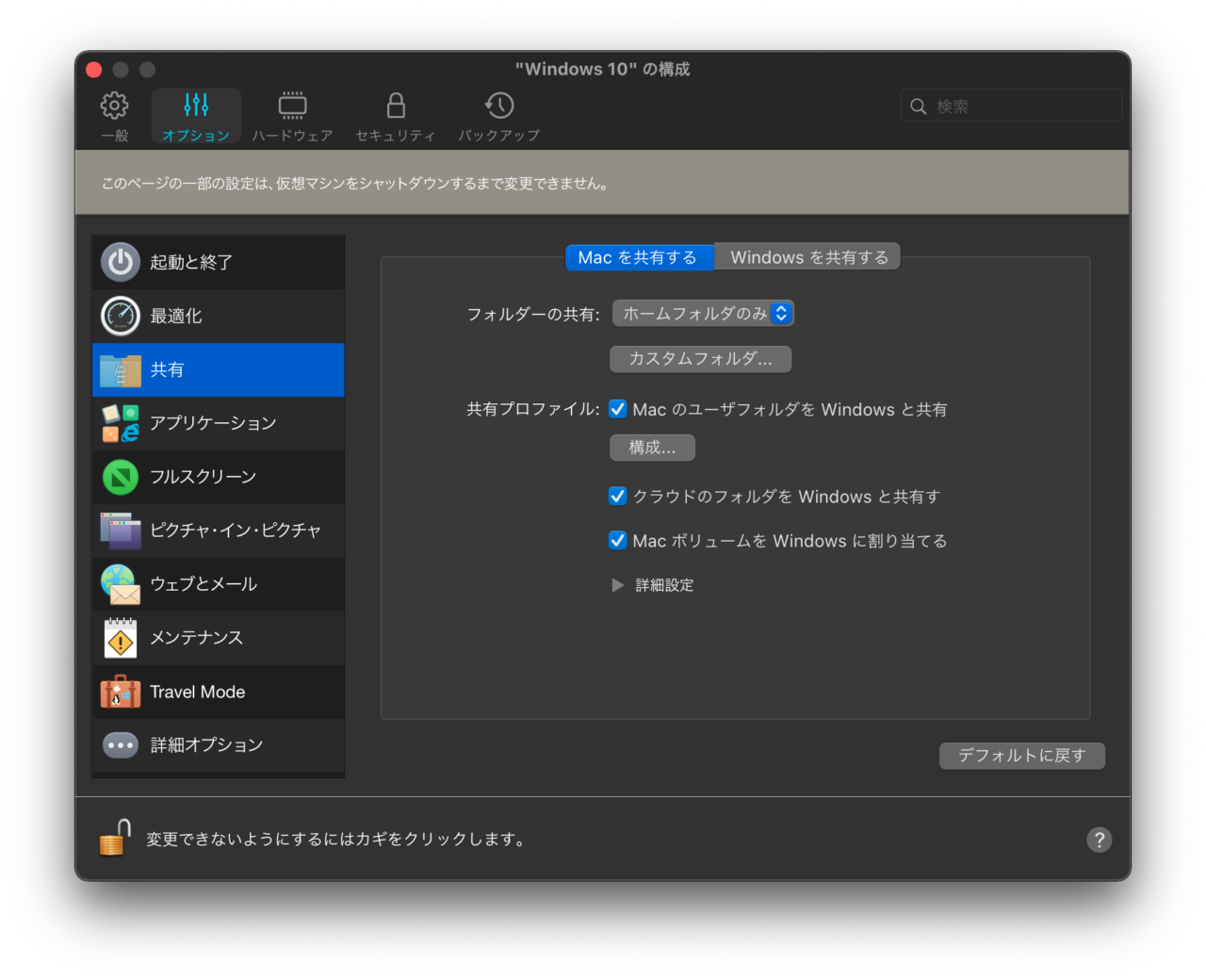Image resolution: width=1206 pixels, height=980 pixels.
Task: Click the 構成... button
Action: point(652,448)
